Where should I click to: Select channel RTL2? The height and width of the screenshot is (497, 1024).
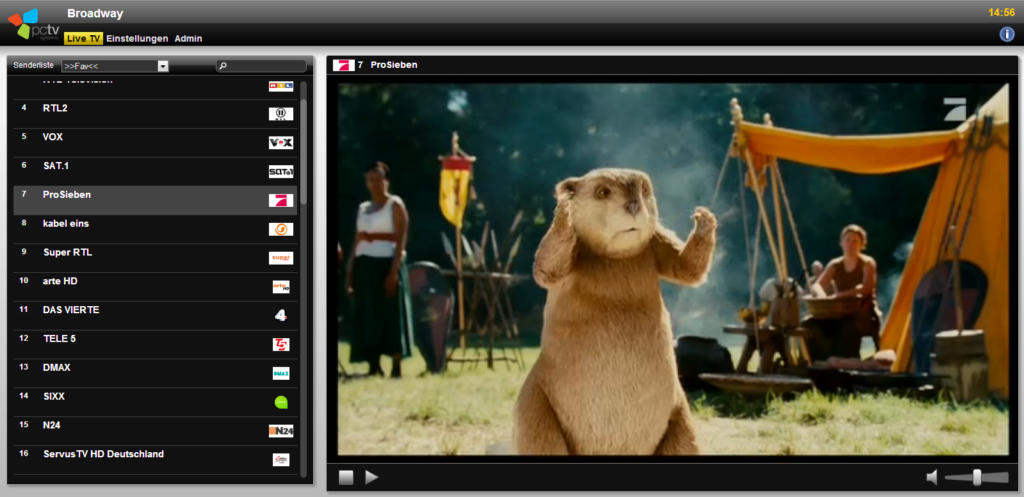point(155,114)
